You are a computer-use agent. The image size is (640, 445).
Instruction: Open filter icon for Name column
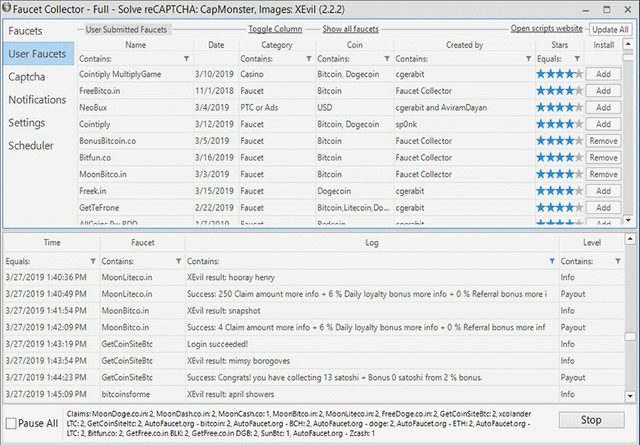click(x=187, y=59)
